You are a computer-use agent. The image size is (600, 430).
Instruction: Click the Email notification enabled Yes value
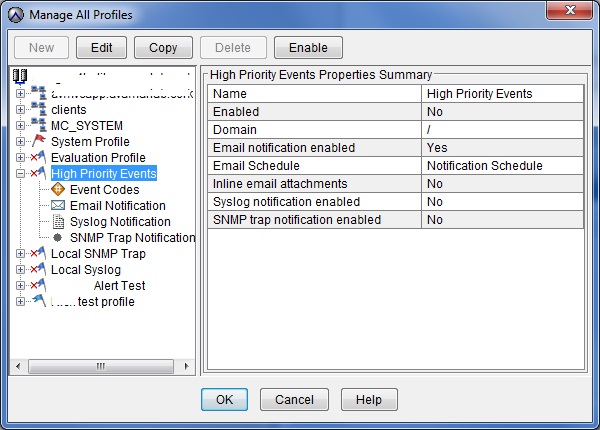437,148
